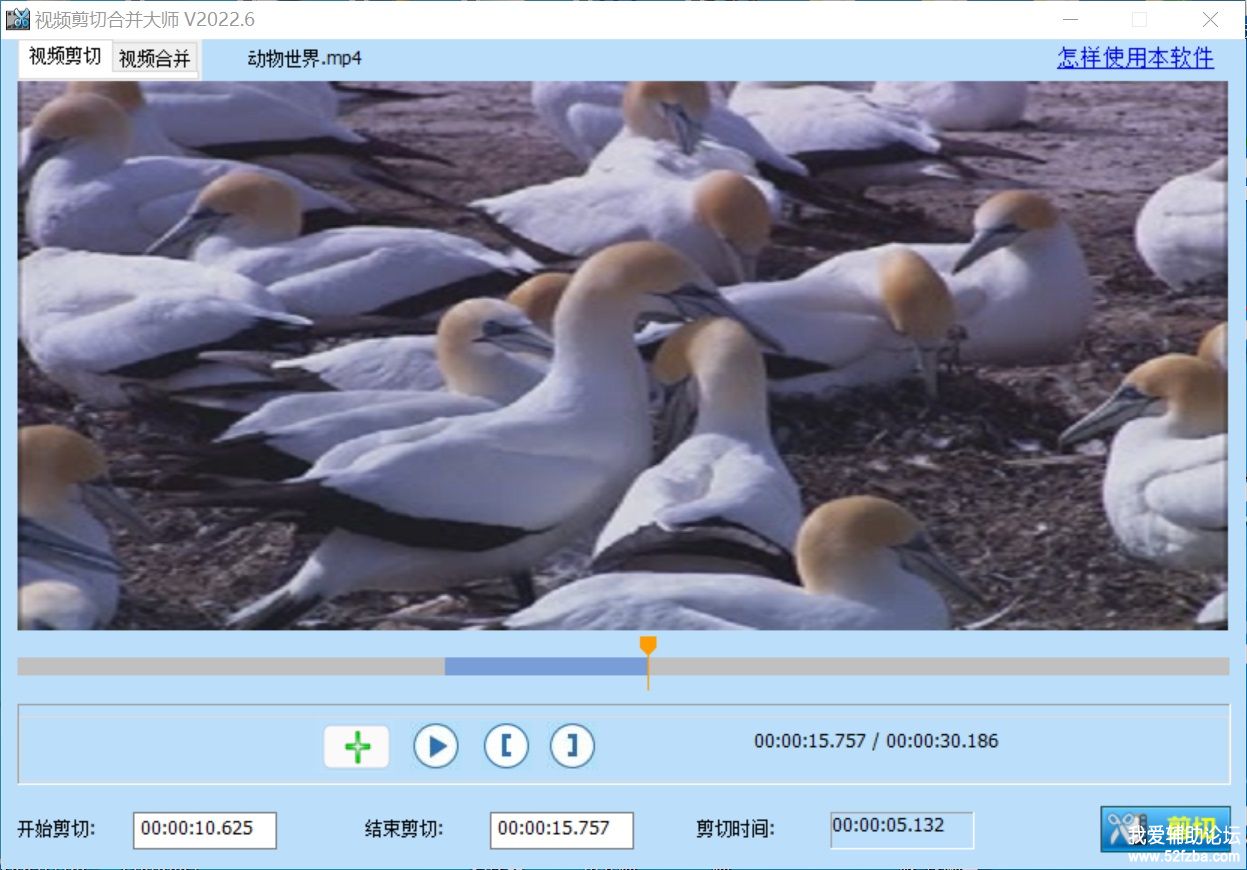Open the 怎样使用本软件 help link
The height and width of the screenshot is (870, 1247).
coord(1135,58)
